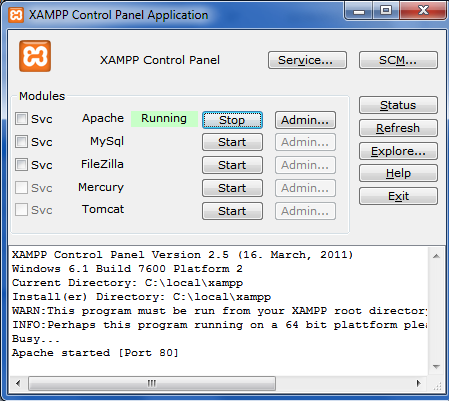The width and height of the screenshot is (449, 401).
Task: Close the XAMPP Control Panel window
Action: coord(423,11)
